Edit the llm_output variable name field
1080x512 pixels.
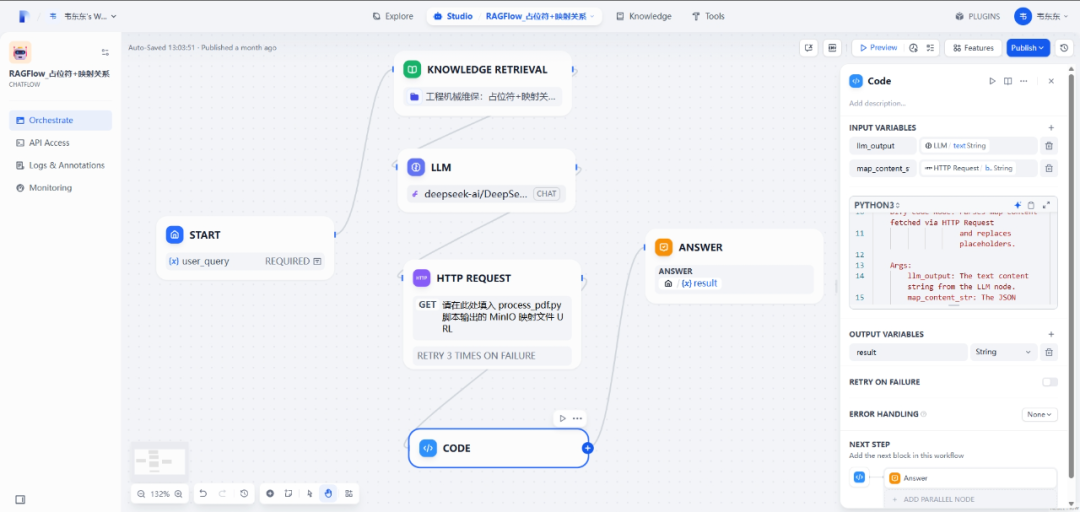click(x=882, y=145)
